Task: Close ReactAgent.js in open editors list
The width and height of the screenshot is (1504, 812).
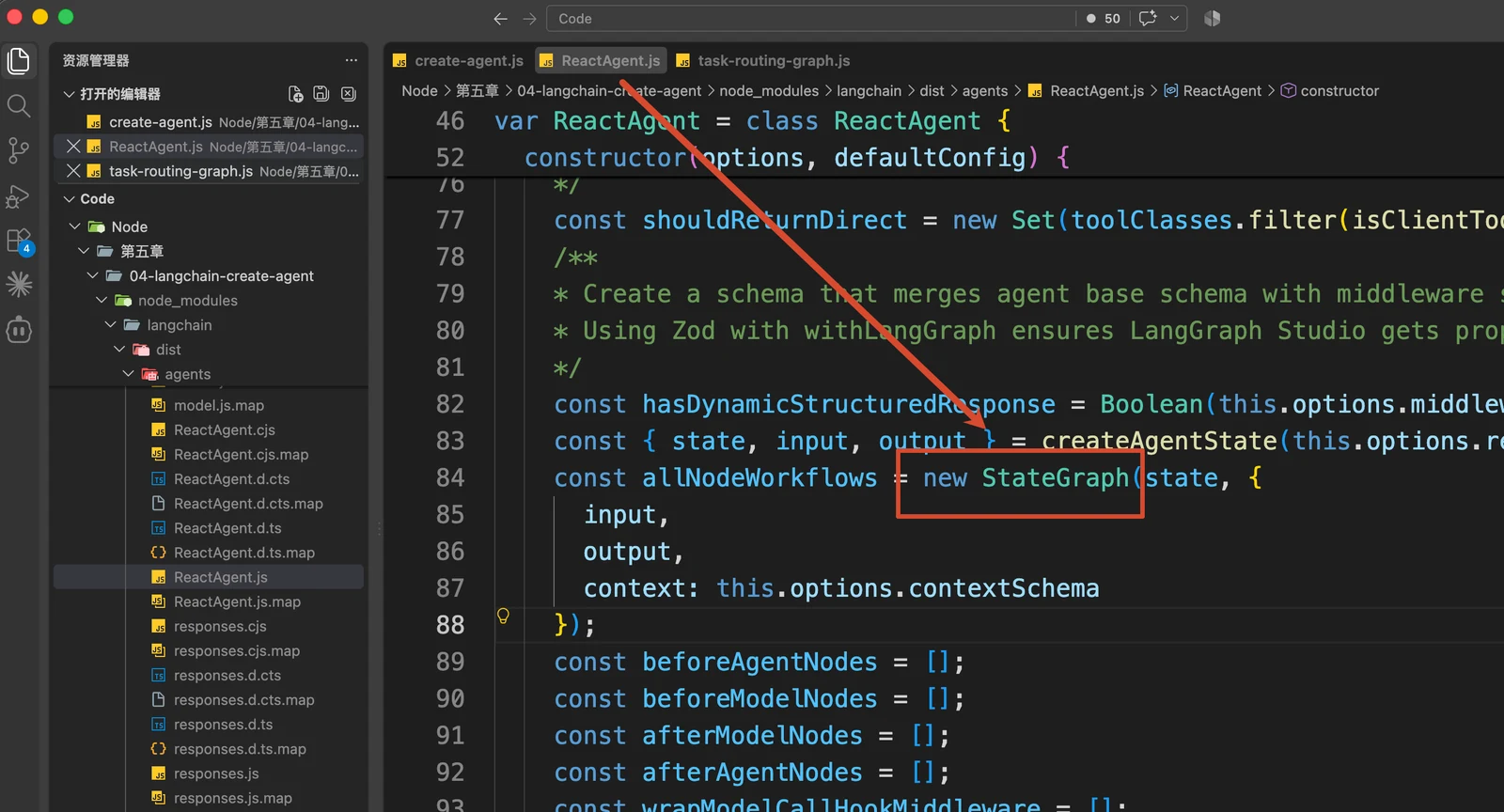Action: [x=73, y=147]
